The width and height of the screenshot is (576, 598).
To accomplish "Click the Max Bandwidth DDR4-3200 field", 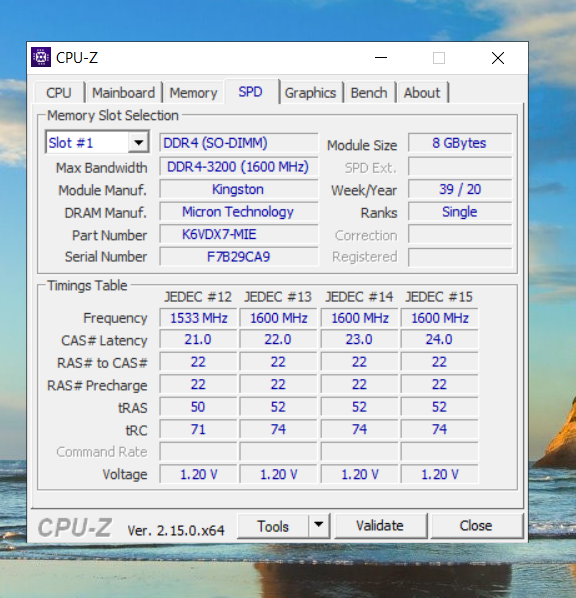I will pos(238,167).
